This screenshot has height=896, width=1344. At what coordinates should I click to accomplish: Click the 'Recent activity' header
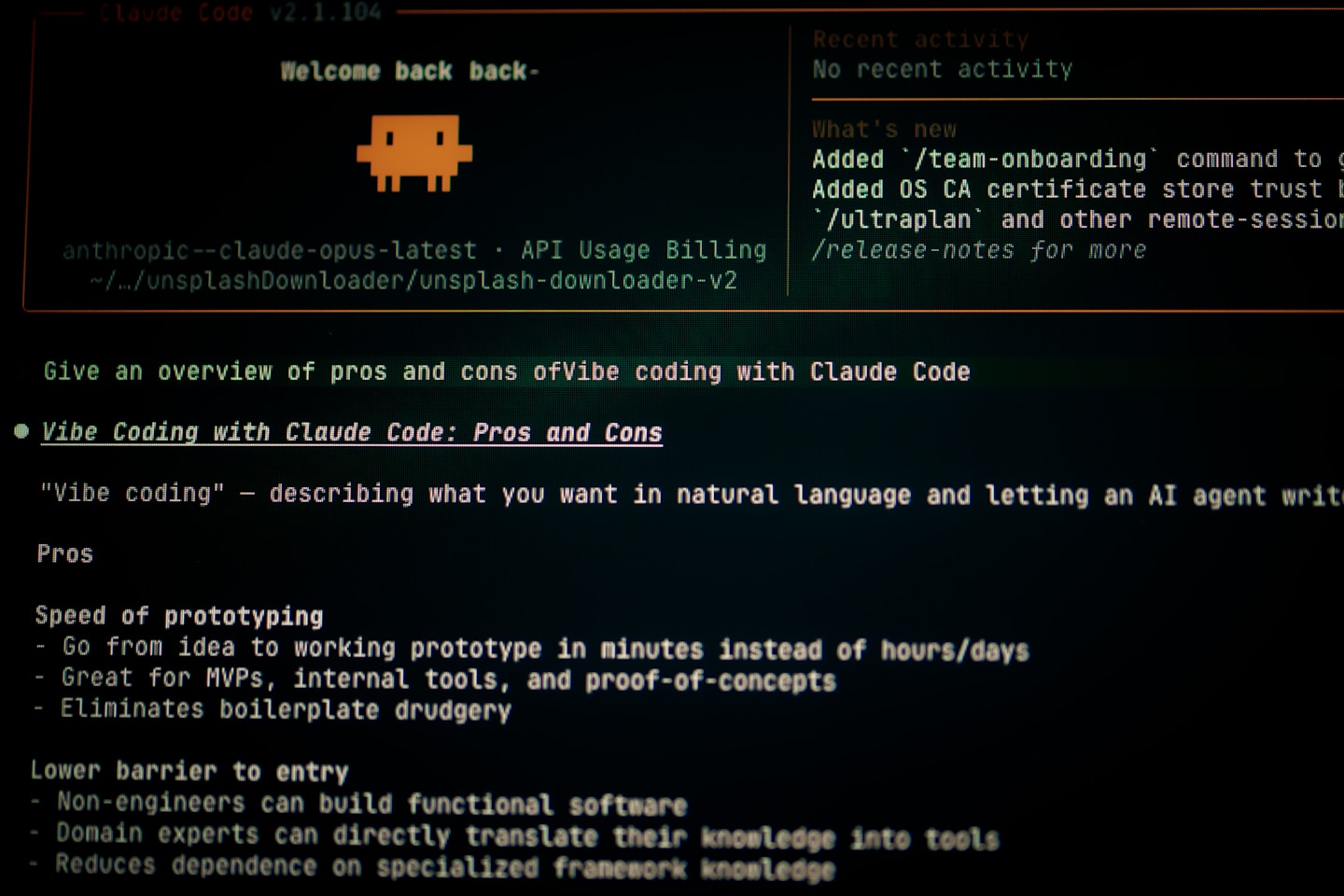pos(920,39)
